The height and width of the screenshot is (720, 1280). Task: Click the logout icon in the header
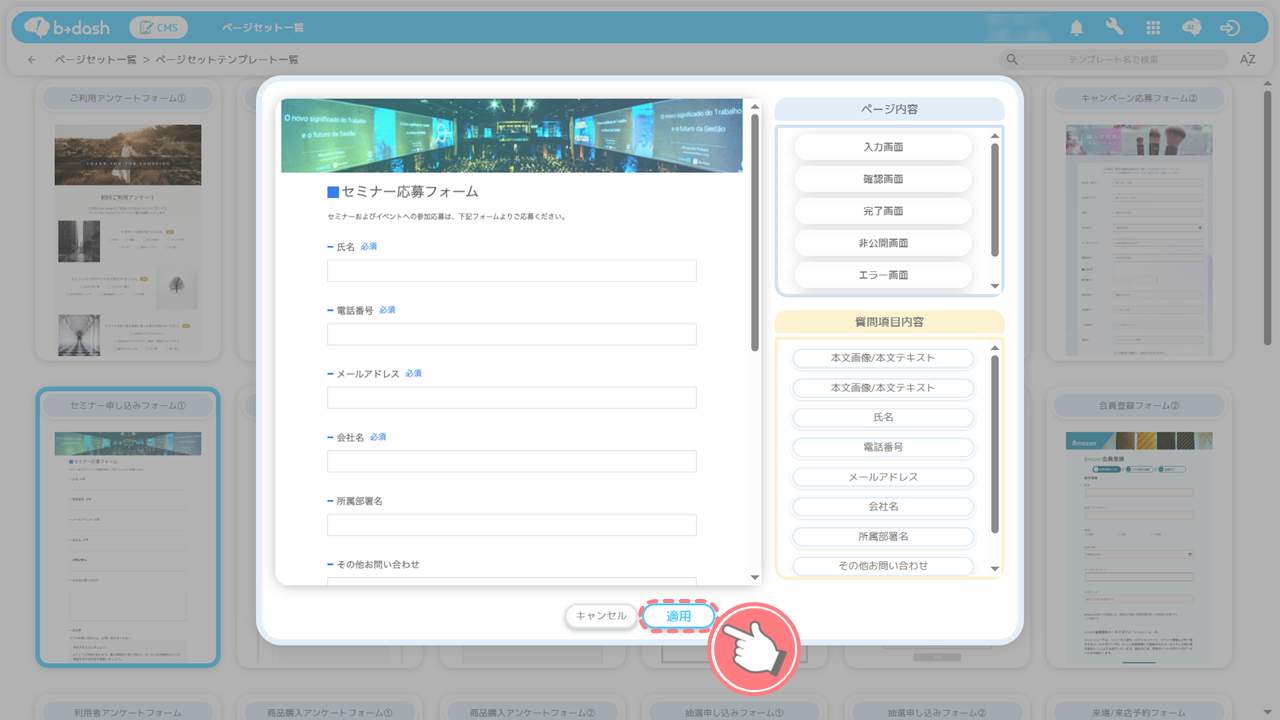[1230, 28]
